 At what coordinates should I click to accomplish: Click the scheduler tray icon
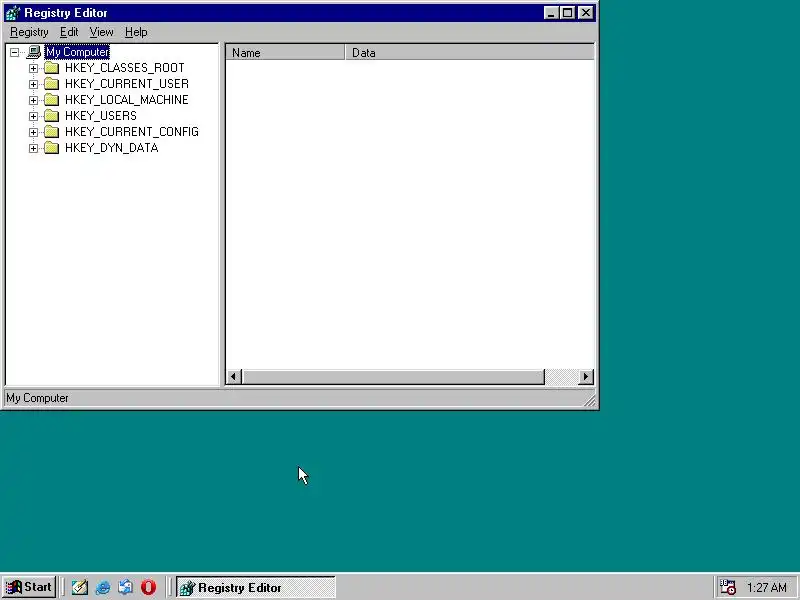pyautogui.click(x=727, y=587)
